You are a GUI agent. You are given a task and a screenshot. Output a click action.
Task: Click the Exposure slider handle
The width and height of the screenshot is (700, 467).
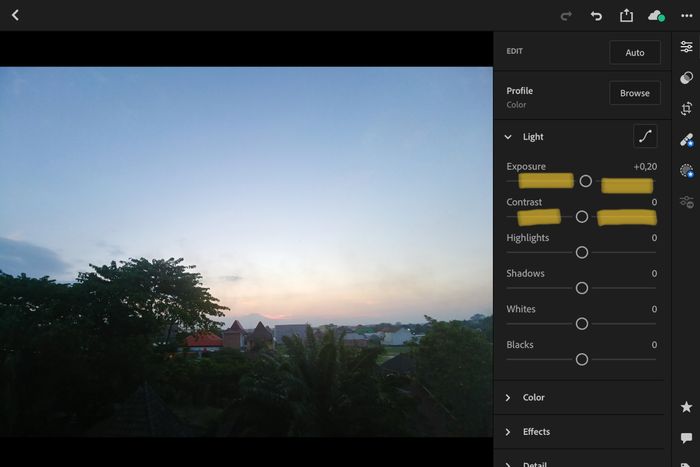(586, 181)
